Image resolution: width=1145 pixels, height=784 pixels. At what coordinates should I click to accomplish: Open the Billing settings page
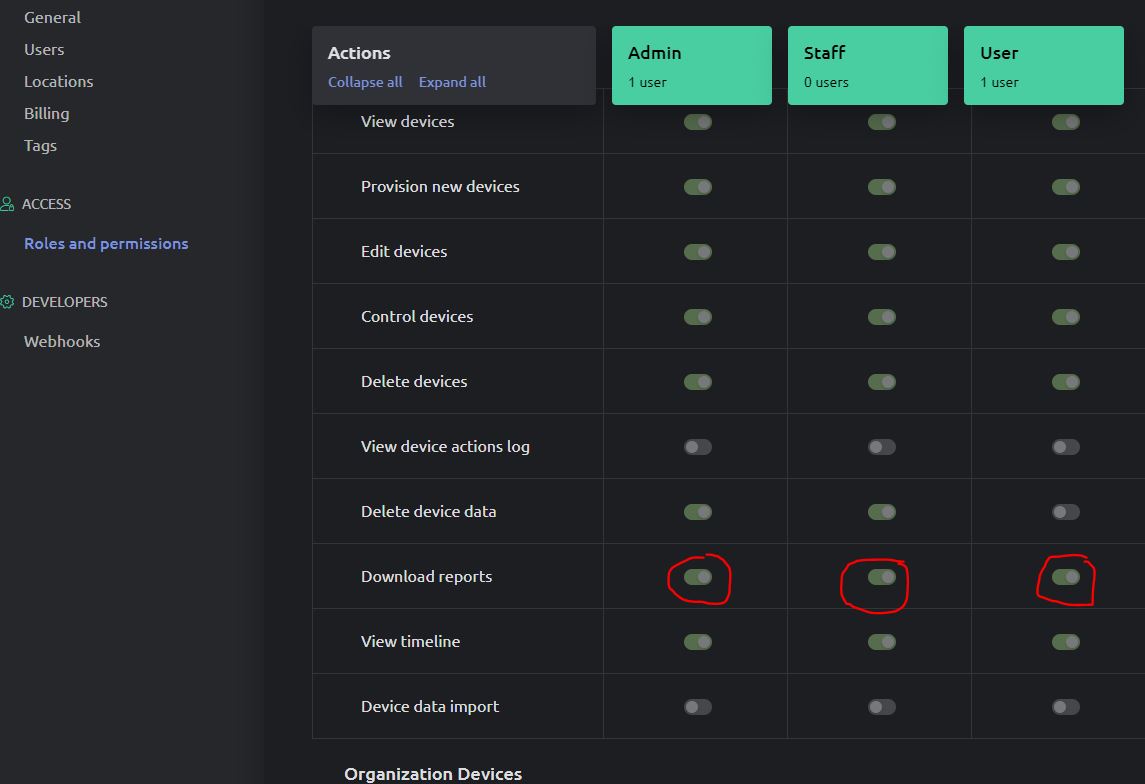(47, 113)
